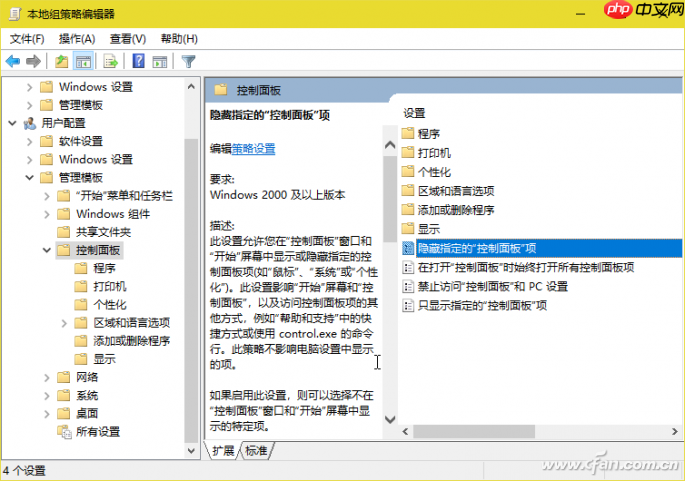Click the 控制面板 header folder icon
Screen dimensions: 685x481
[x=221, y=90]
